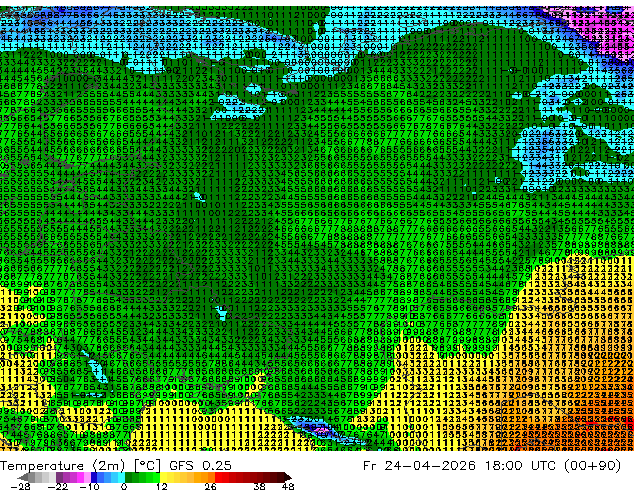Pick the gray arrow at legend's cold end
This screenshot has width=634, height=490.
[23, 477]
